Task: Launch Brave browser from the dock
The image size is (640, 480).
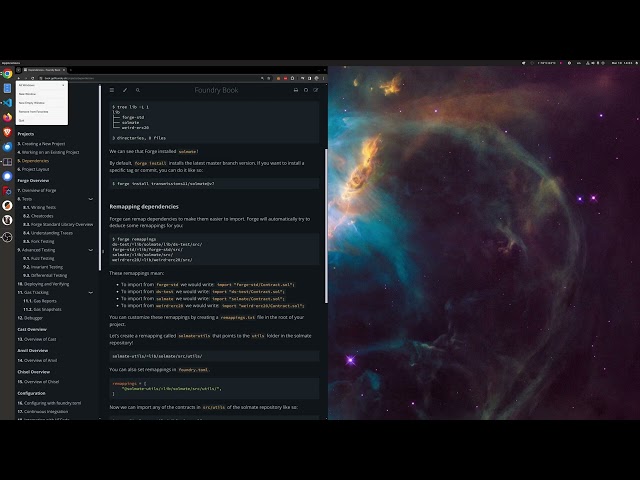Action: [x=7, y=132]
